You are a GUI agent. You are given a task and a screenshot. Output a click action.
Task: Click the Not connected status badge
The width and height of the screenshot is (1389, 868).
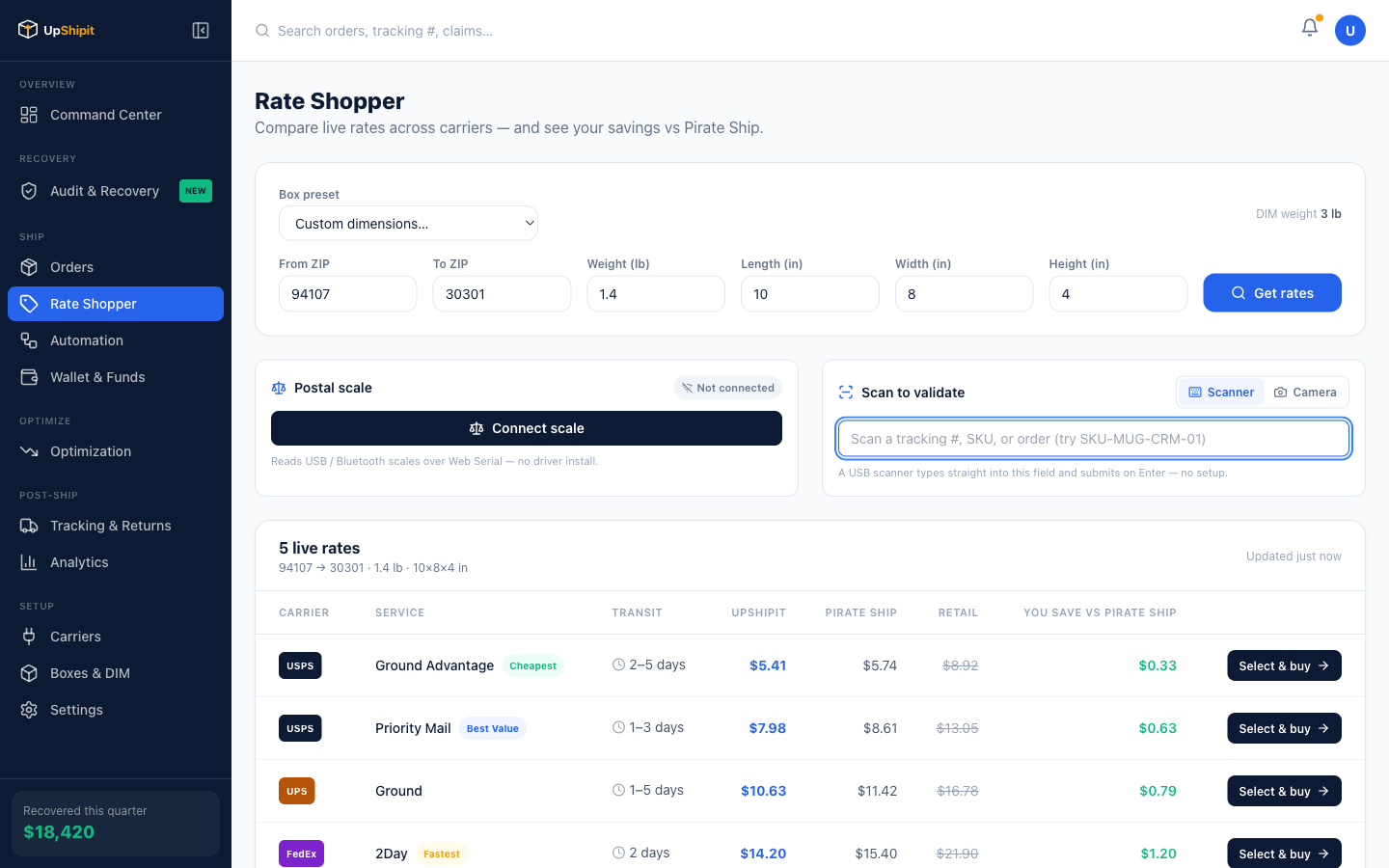click(x=728, y=388)
